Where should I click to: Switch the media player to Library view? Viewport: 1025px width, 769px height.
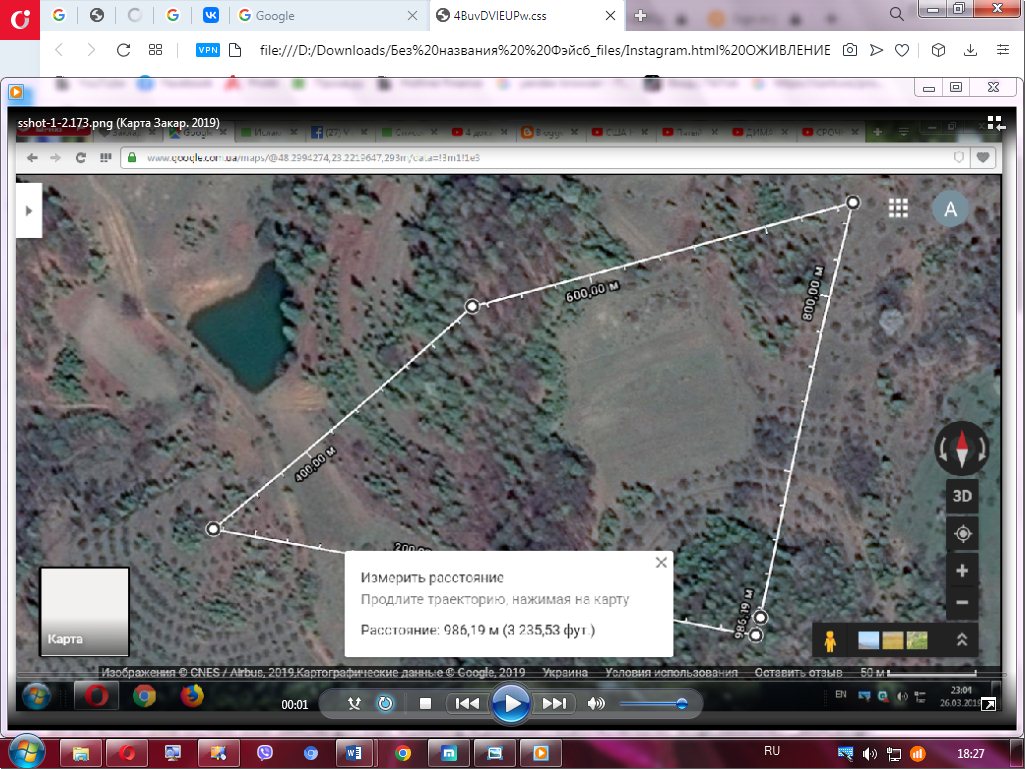[996, 123]
